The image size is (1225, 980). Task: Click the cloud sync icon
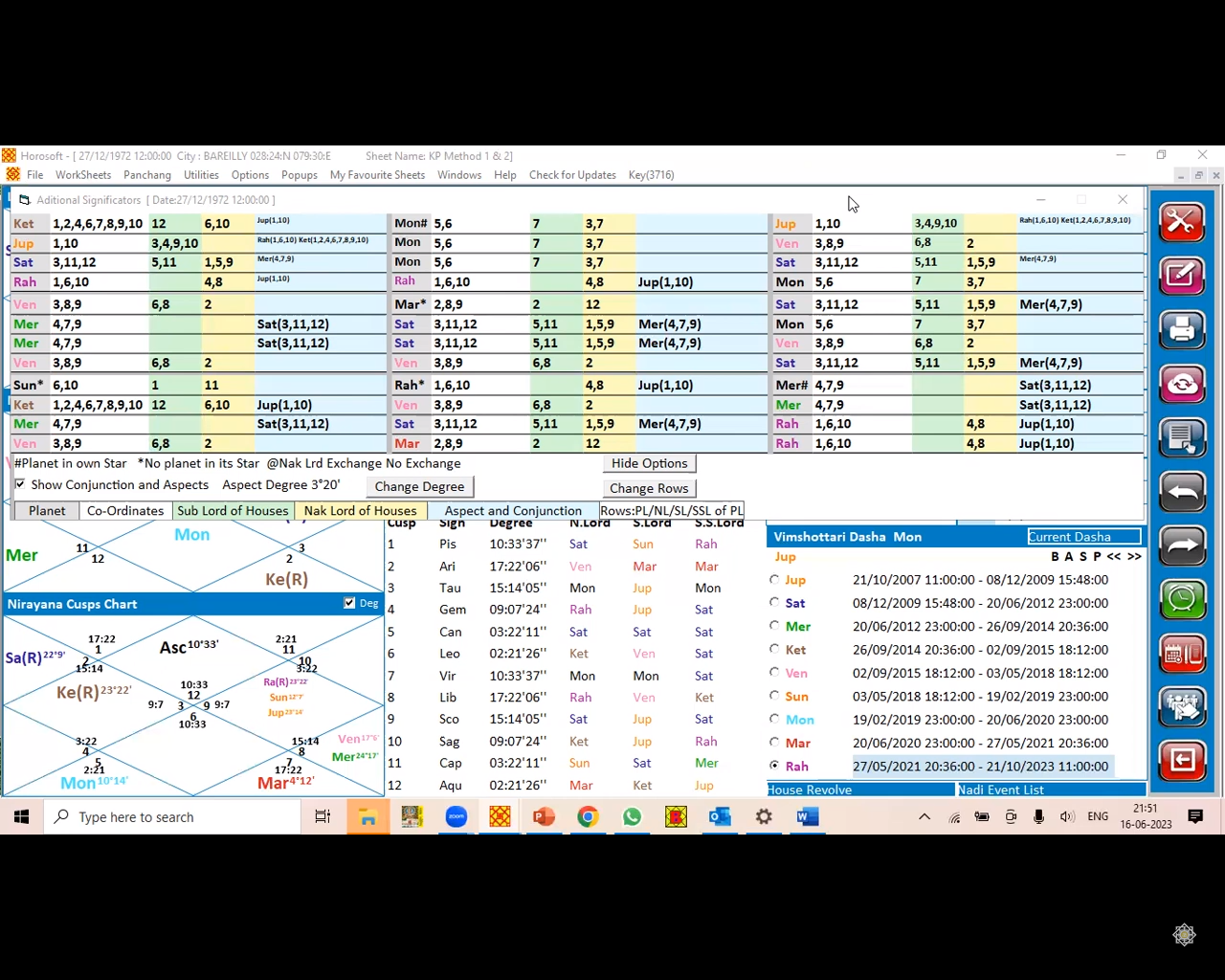[1182, 384]
